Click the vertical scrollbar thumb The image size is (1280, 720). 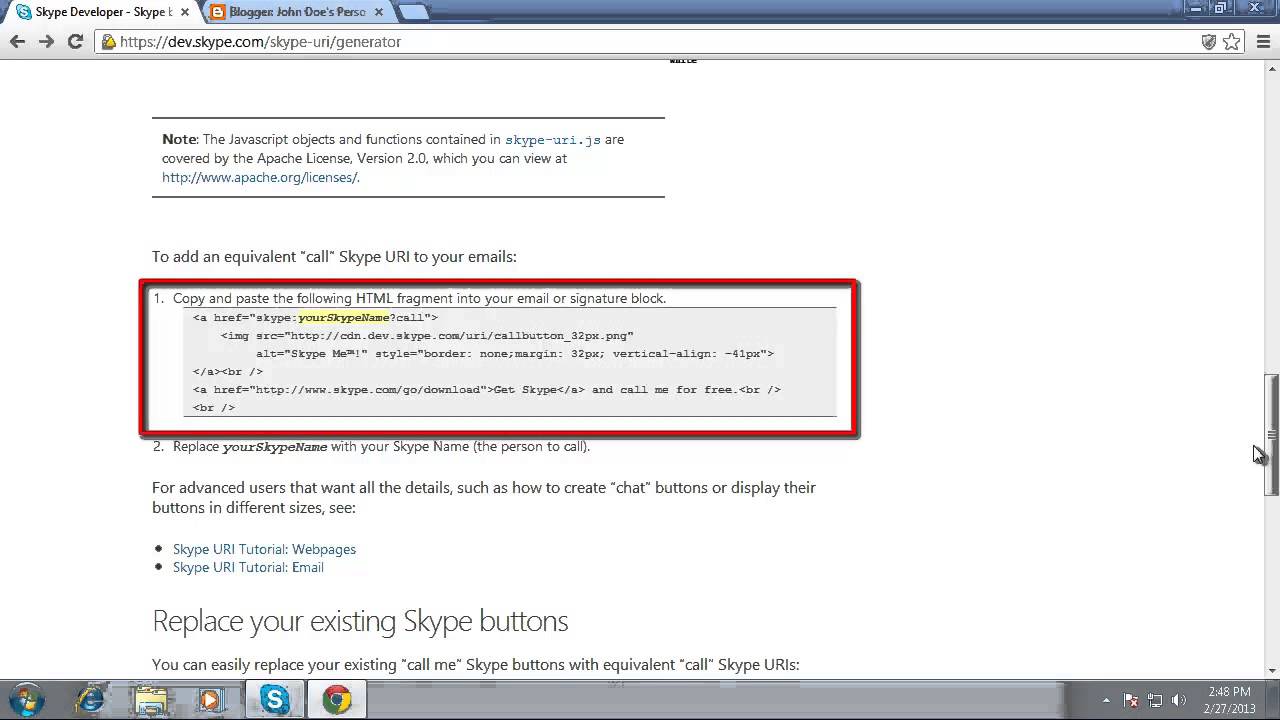coord(1272,435)
